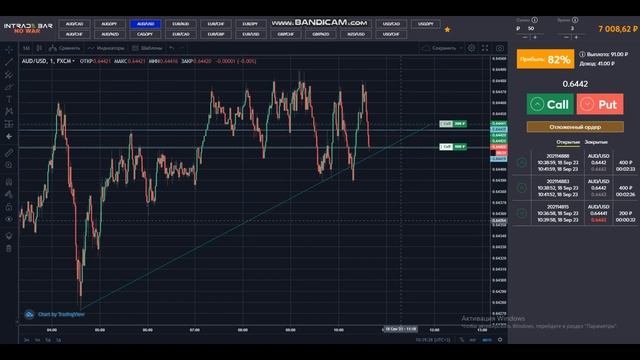Toggle auto scale on the price axis
Viewport: 640px width, 360px height.
tap(487, 340)
